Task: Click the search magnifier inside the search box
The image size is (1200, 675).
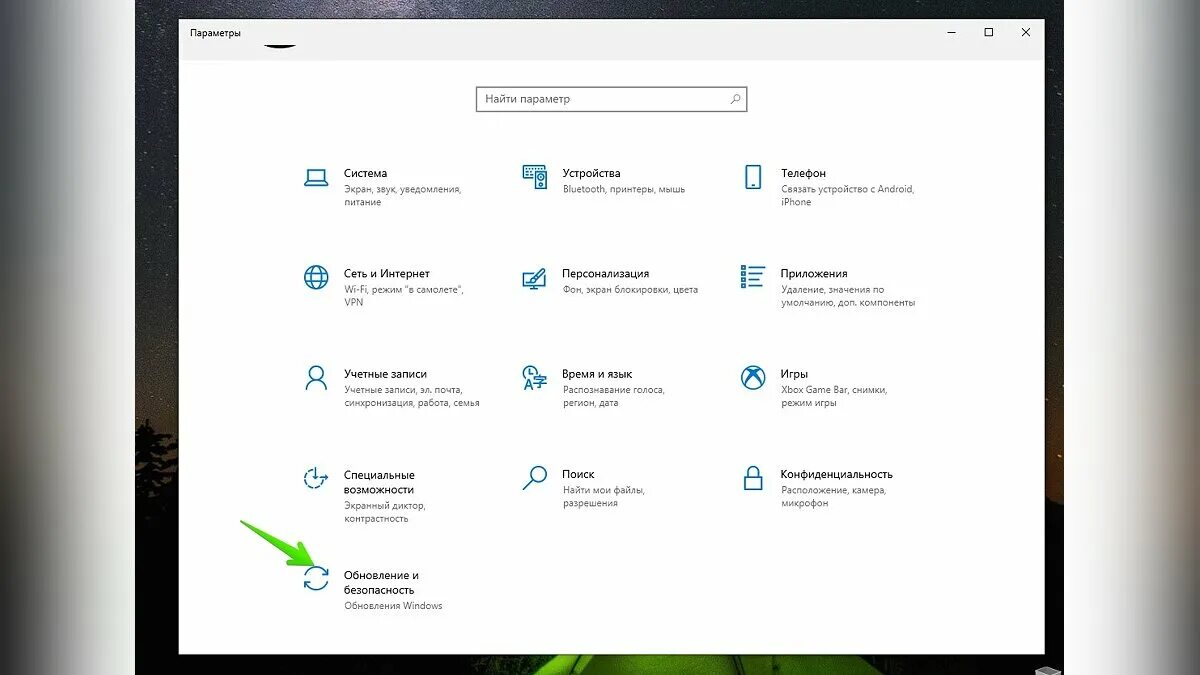Action: 733,99
